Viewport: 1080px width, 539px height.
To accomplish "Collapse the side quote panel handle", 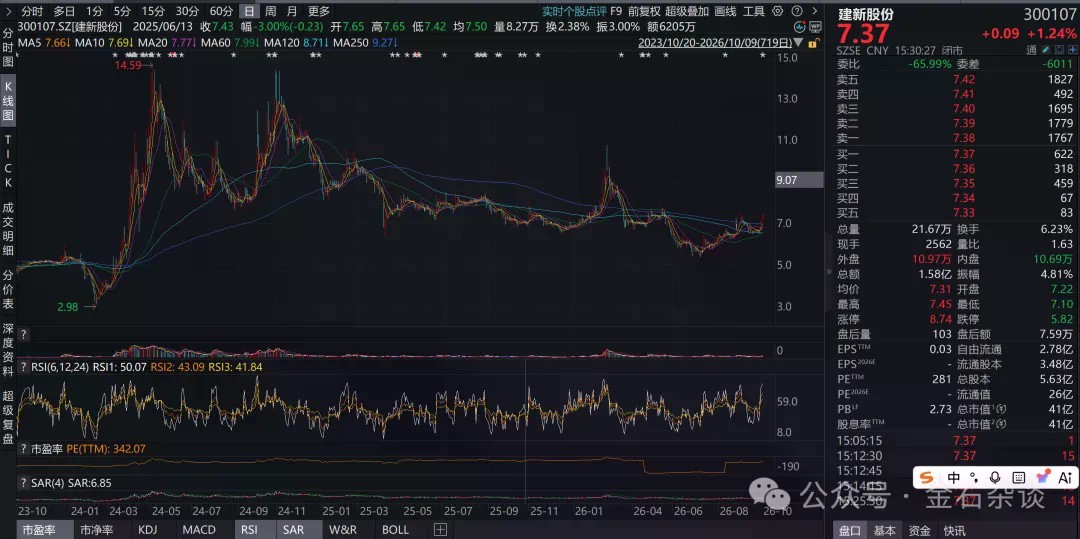I will click(829, 271).
